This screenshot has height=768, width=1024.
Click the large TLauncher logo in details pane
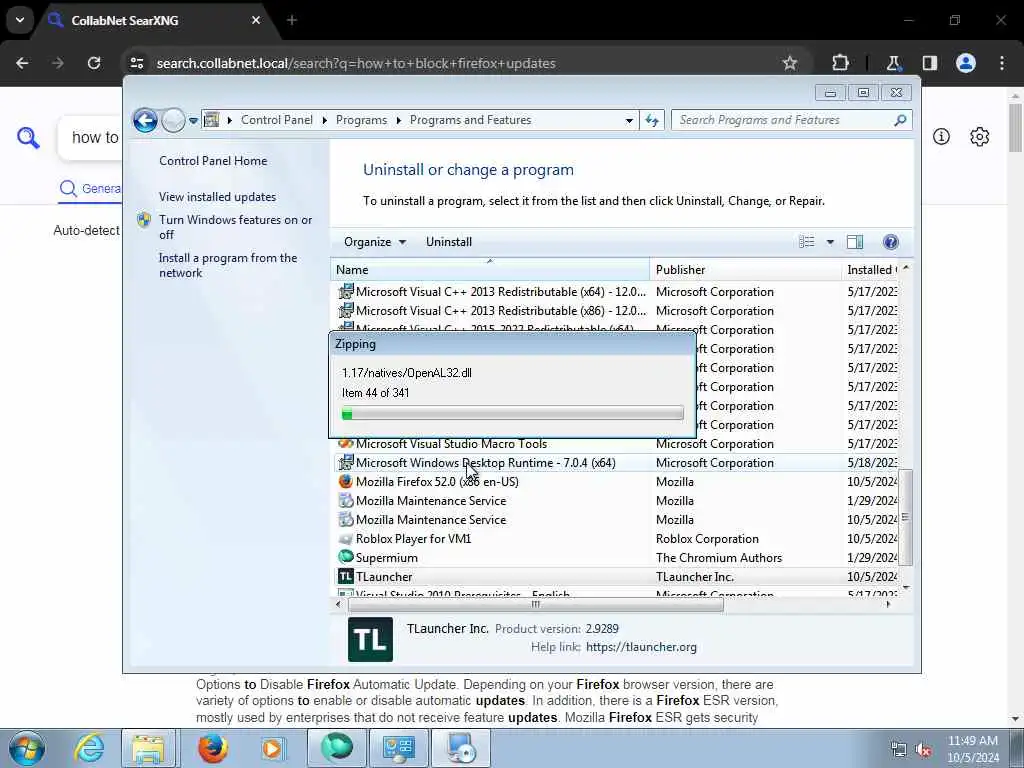click(370, 639)
